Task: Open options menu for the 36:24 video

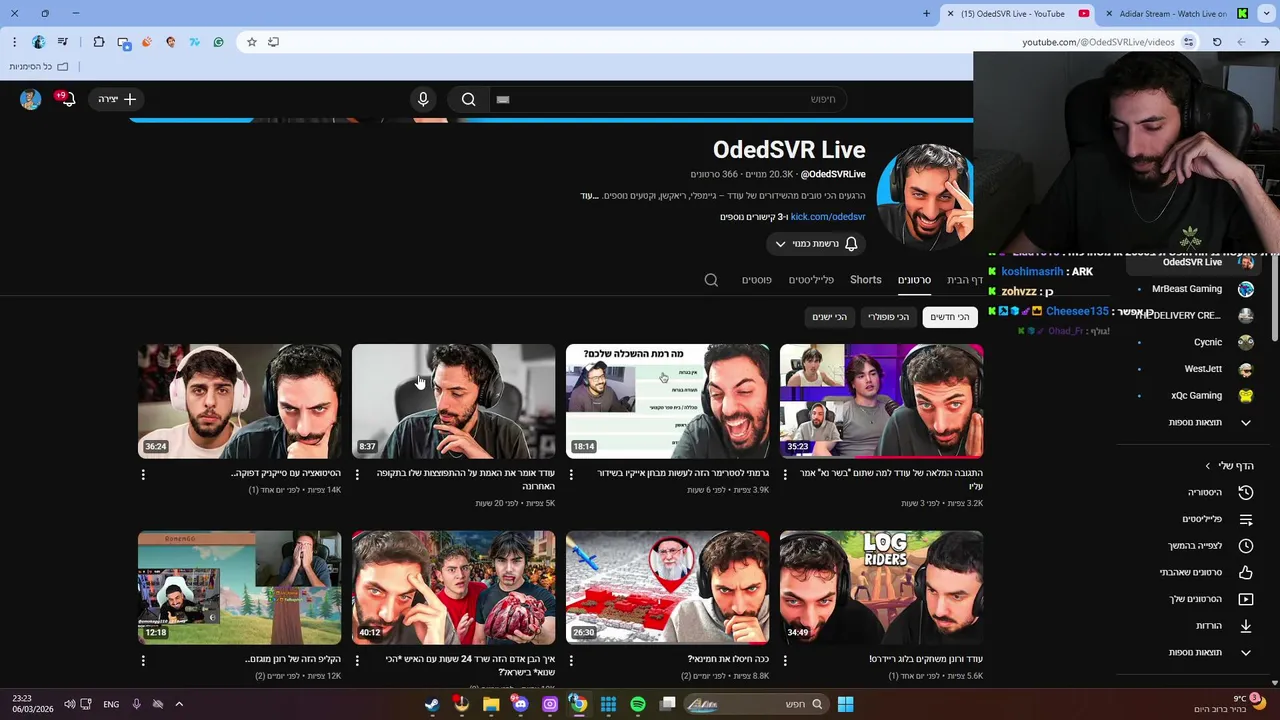Action: 143,475
